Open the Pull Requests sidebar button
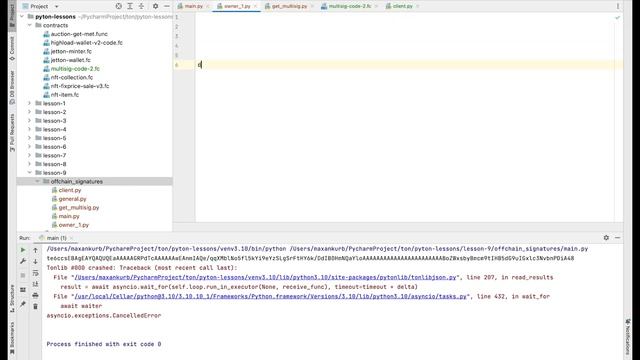This screenshot has height=360, width=640. (x=12, y=133)
